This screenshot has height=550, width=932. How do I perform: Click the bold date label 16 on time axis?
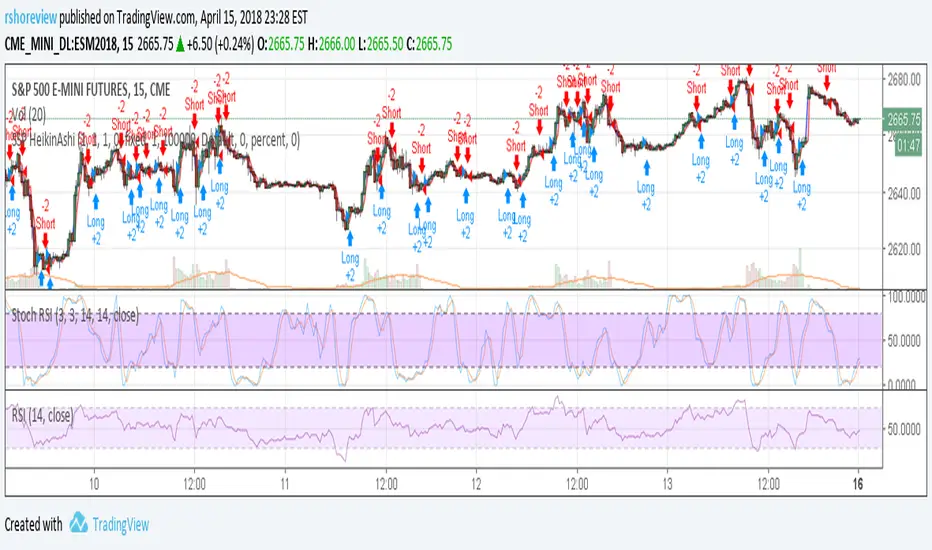[857, 484]
